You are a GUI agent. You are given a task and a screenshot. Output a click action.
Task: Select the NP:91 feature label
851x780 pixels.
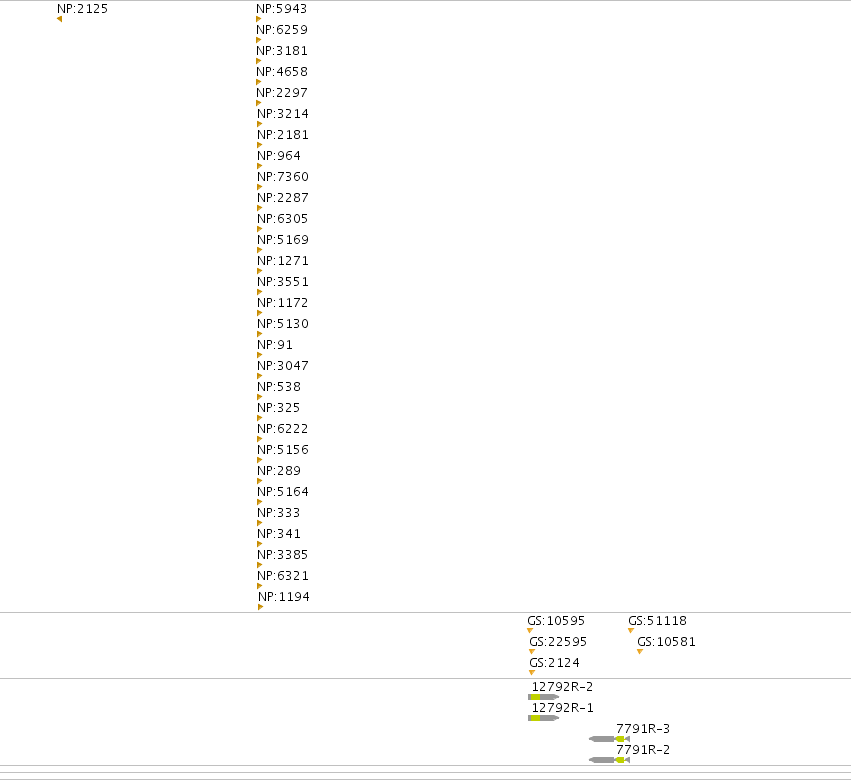(x=275, y=345)
